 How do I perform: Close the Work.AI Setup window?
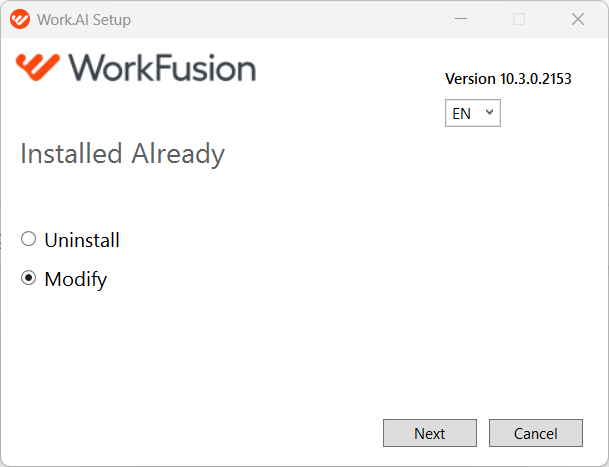click(x=578, y=19)
